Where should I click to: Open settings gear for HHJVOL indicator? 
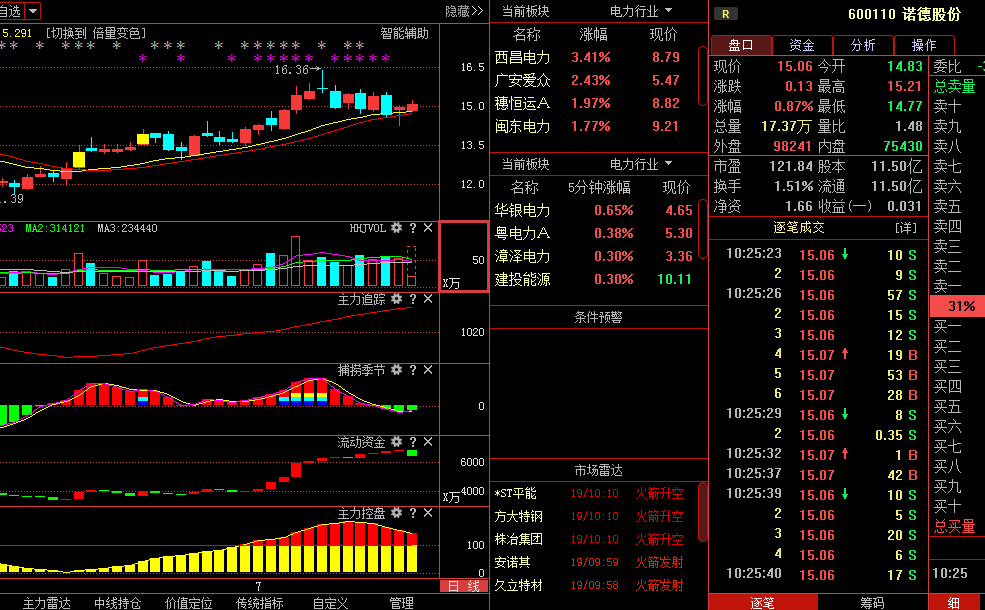(396, 228)
